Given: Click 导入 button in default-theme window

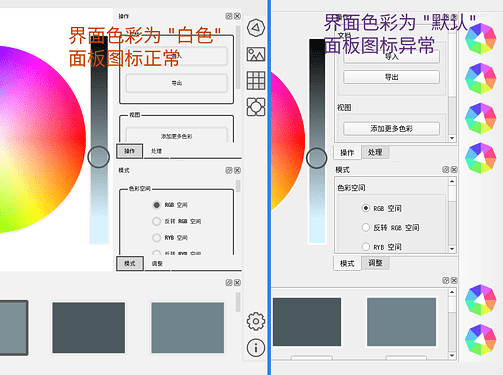Looking at the screenshot, I should point(392,57).
